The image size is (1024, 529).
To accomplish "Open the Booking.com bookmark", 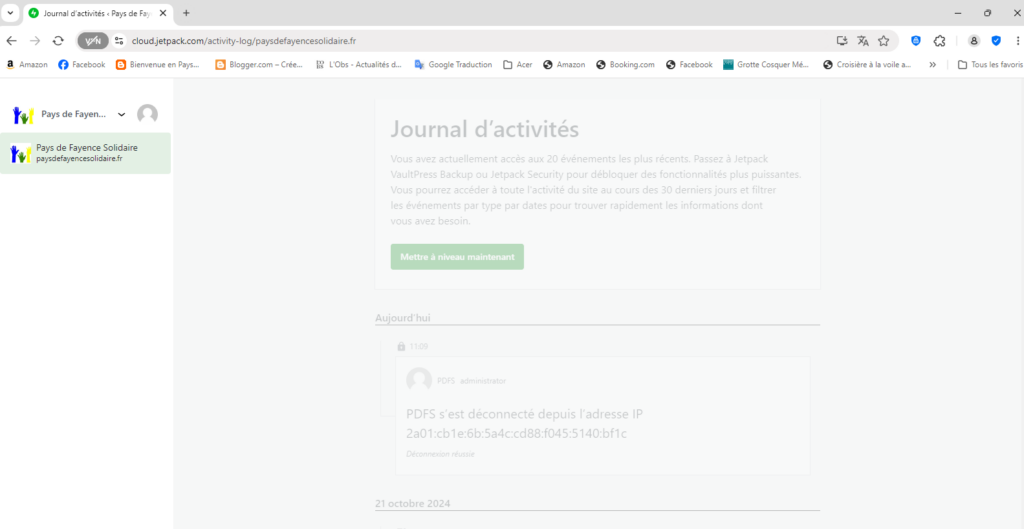I will pyautogui.click(x=625, y=65).
